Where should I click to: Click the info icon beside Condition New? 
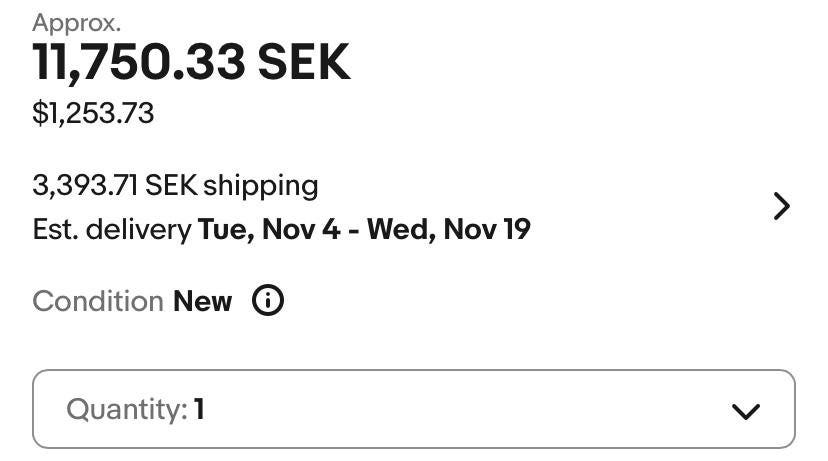[x=267, y=301]
